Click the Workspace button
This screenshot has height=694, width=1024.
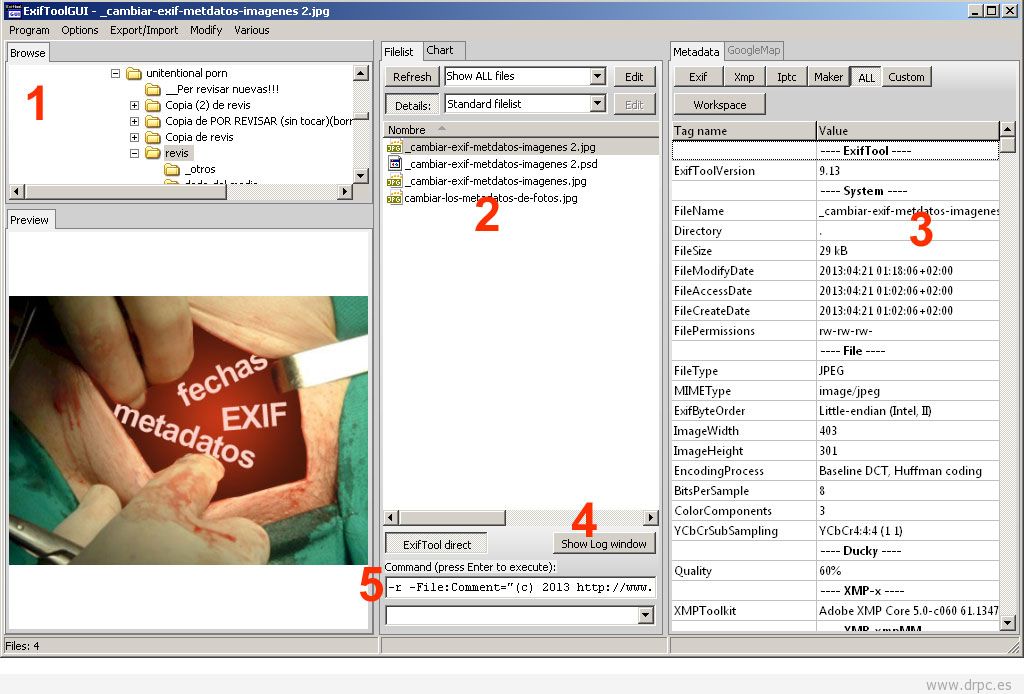(x=720, y=104)
